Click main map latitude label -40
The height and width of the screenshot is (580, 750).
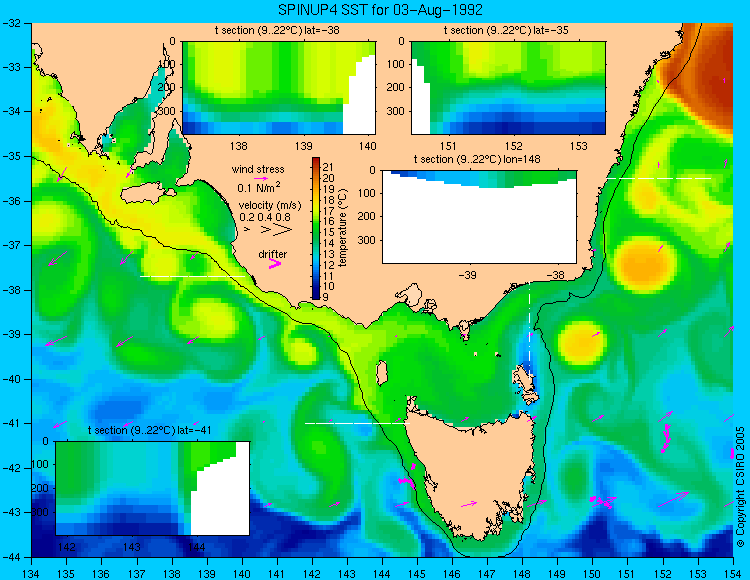[11, 379]
